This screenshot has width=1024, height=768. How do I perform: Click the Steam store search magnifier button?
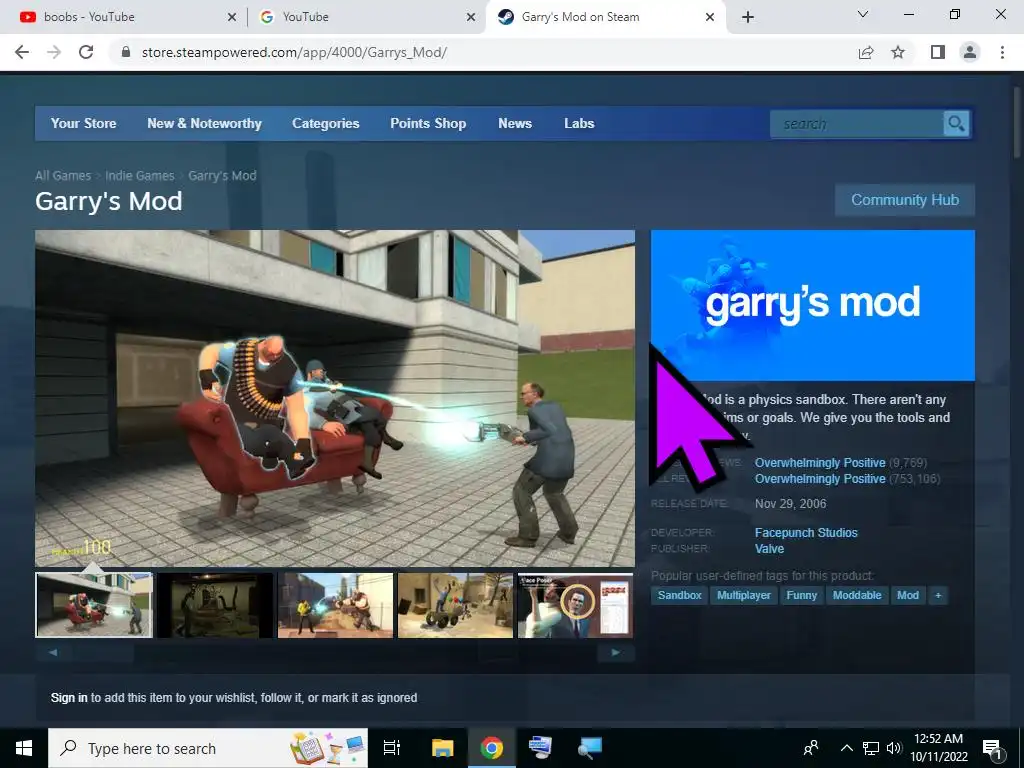coord(956,123)
